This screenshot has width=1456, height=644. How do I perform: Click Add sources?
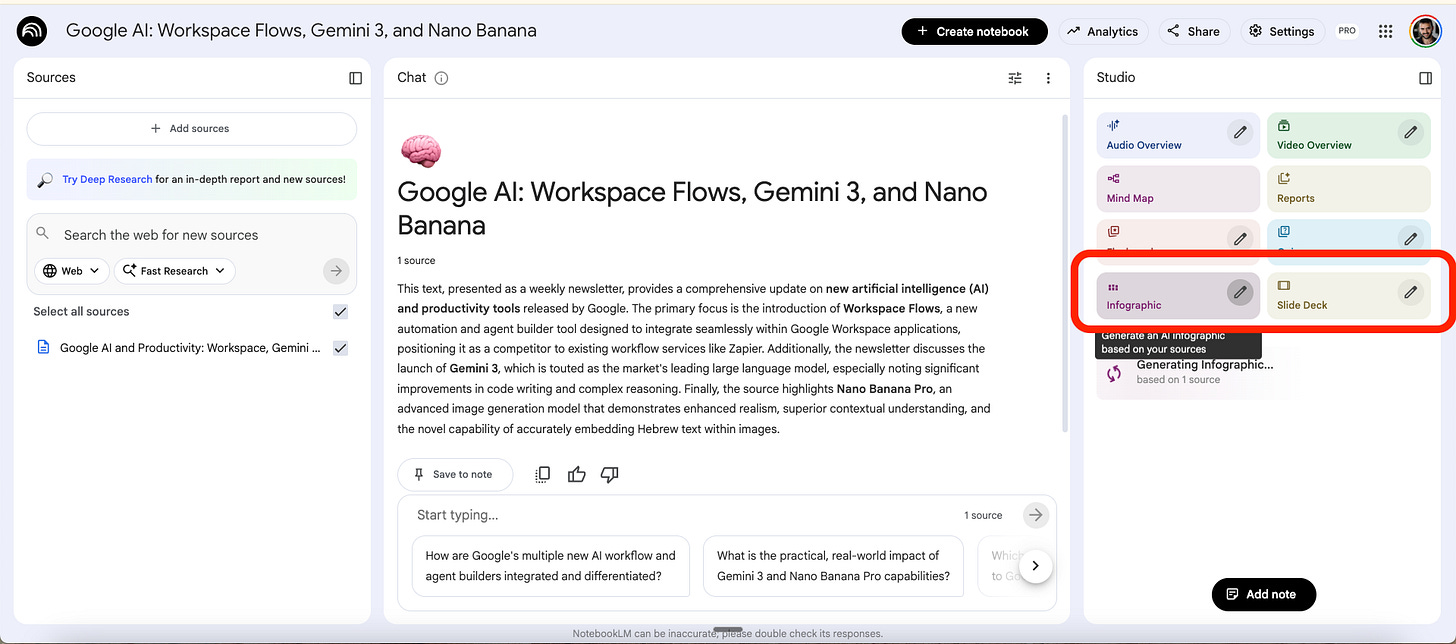pyautogui.click(x=191, y=128)
